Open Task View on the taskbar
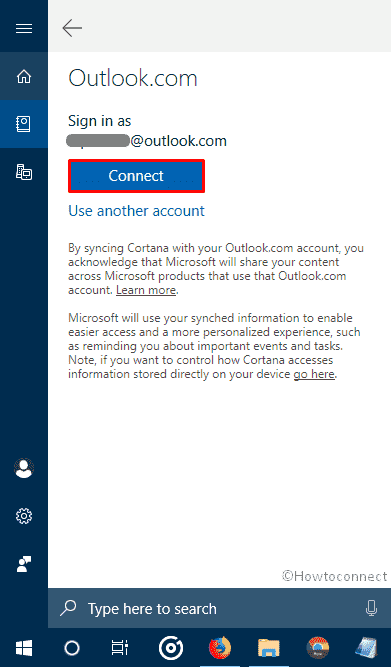The height and width of the screenshot is (667, 391). click(x=120, y=648)
